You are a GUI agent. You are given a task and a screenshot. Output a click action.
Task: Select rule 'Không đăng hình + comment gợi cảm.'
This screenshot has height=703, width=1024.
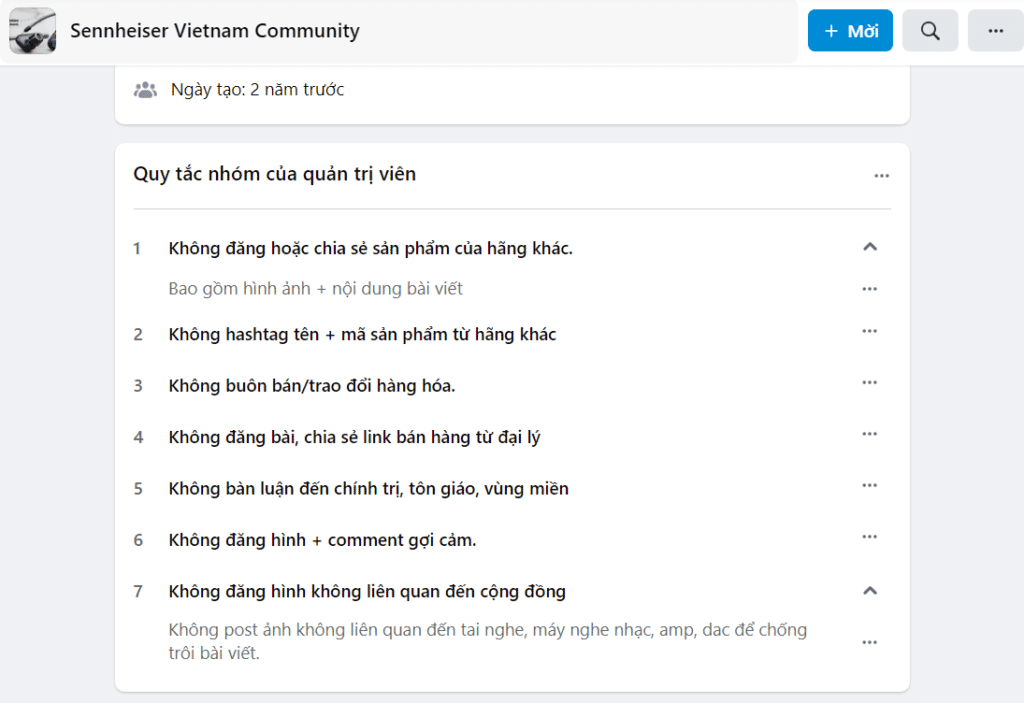(322, 540)
